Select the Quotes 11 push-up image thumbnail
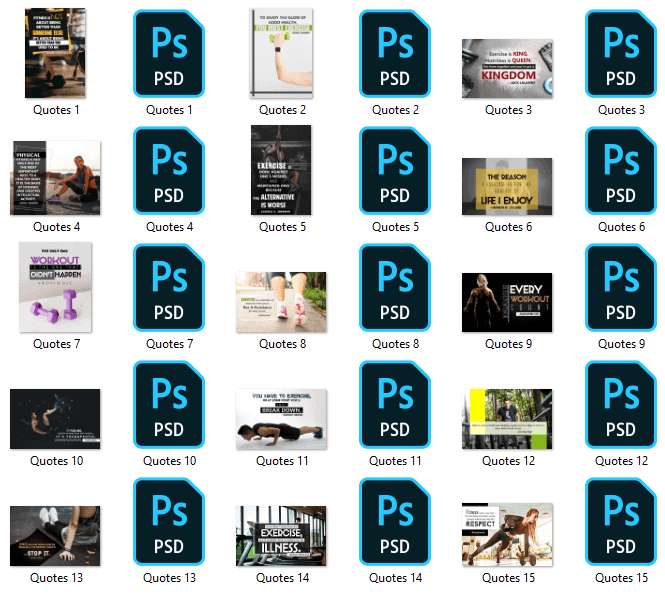The height and width of the screenshot is (595, 665). 281,420
